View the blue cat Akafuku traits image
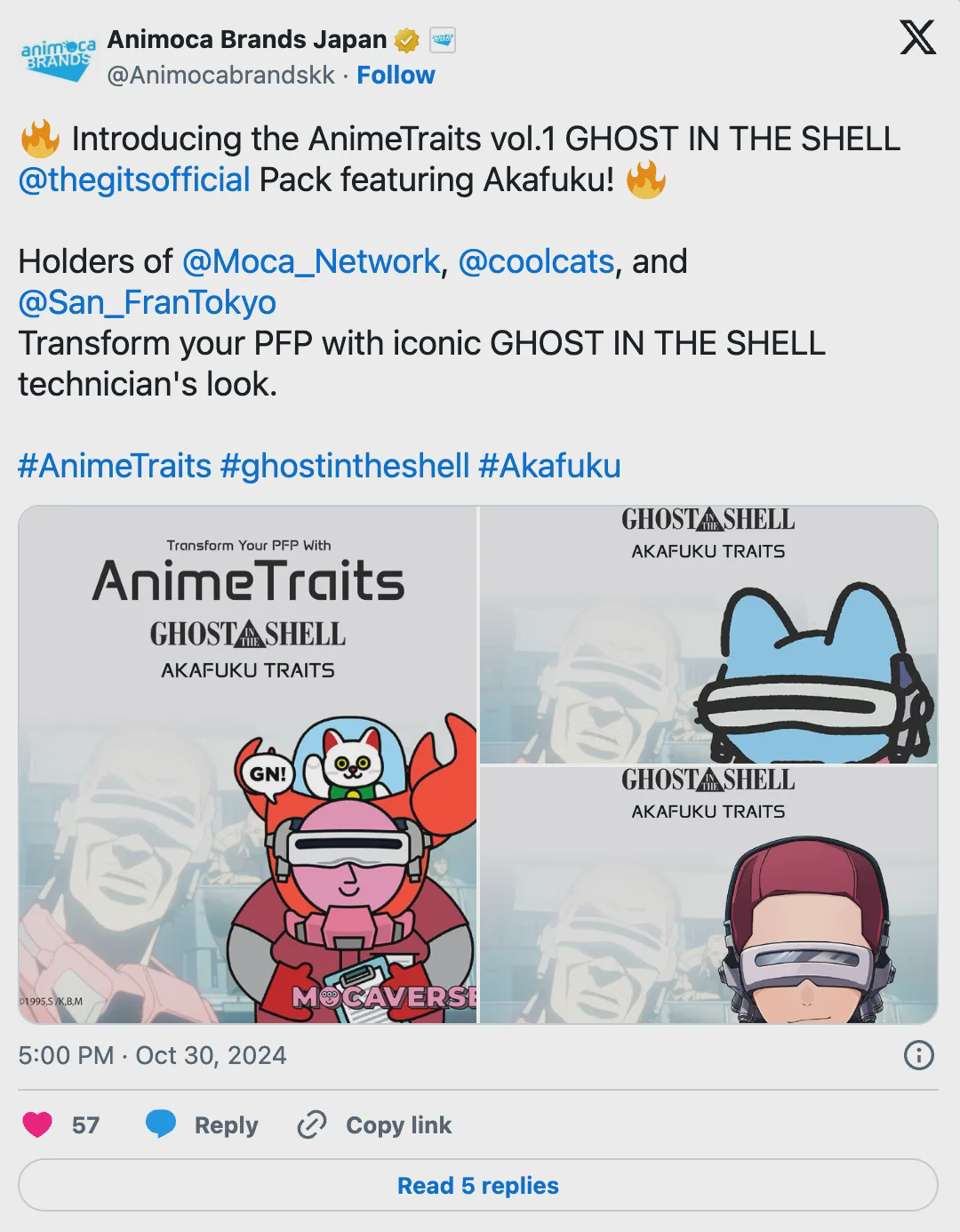Screen dimensions: 960x1232 pyautogui.click(x=708, y=635)
